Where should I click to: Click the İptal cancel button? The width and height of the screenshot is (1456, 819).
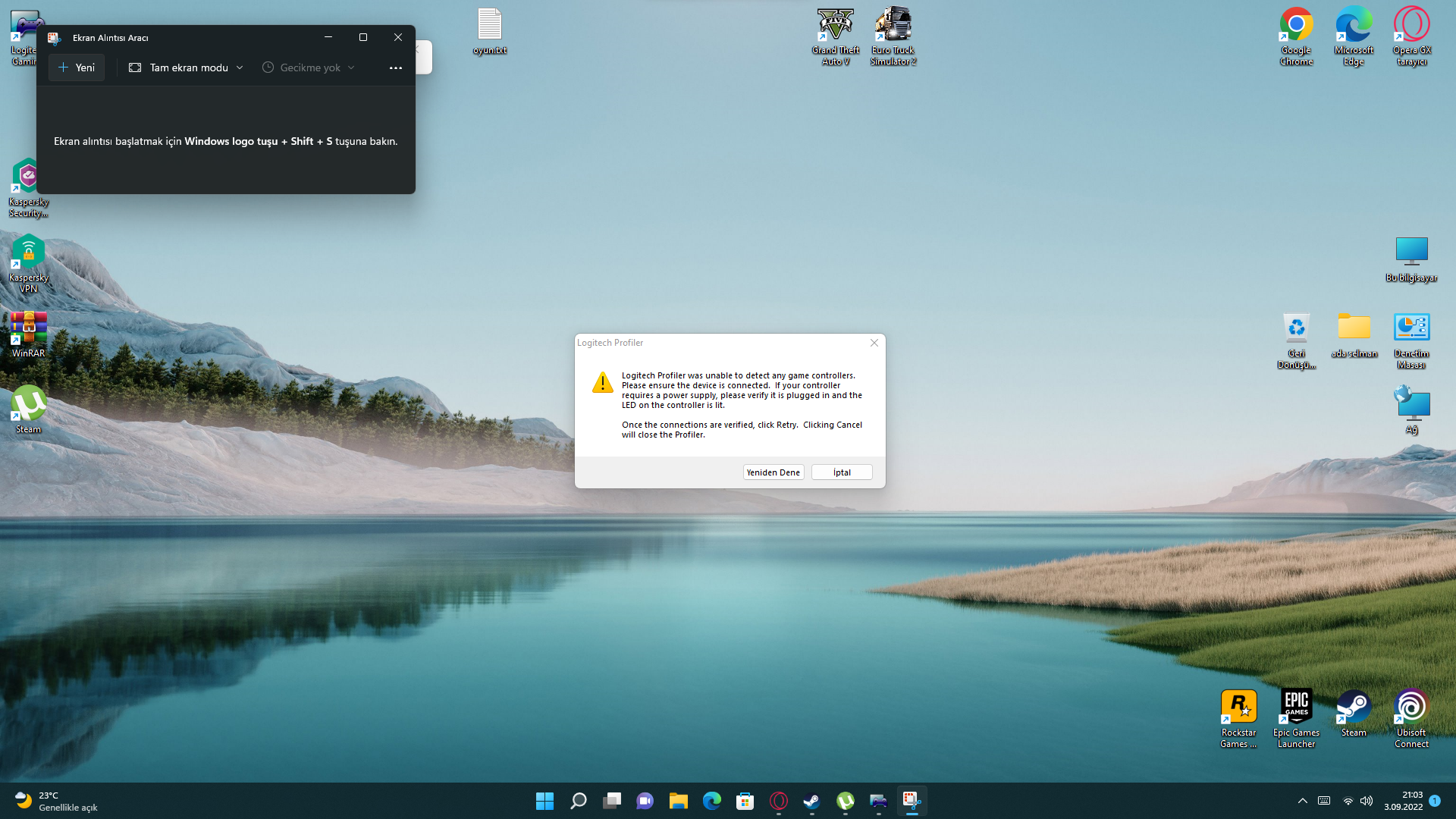pyautogui.click(x=842, y=472)
